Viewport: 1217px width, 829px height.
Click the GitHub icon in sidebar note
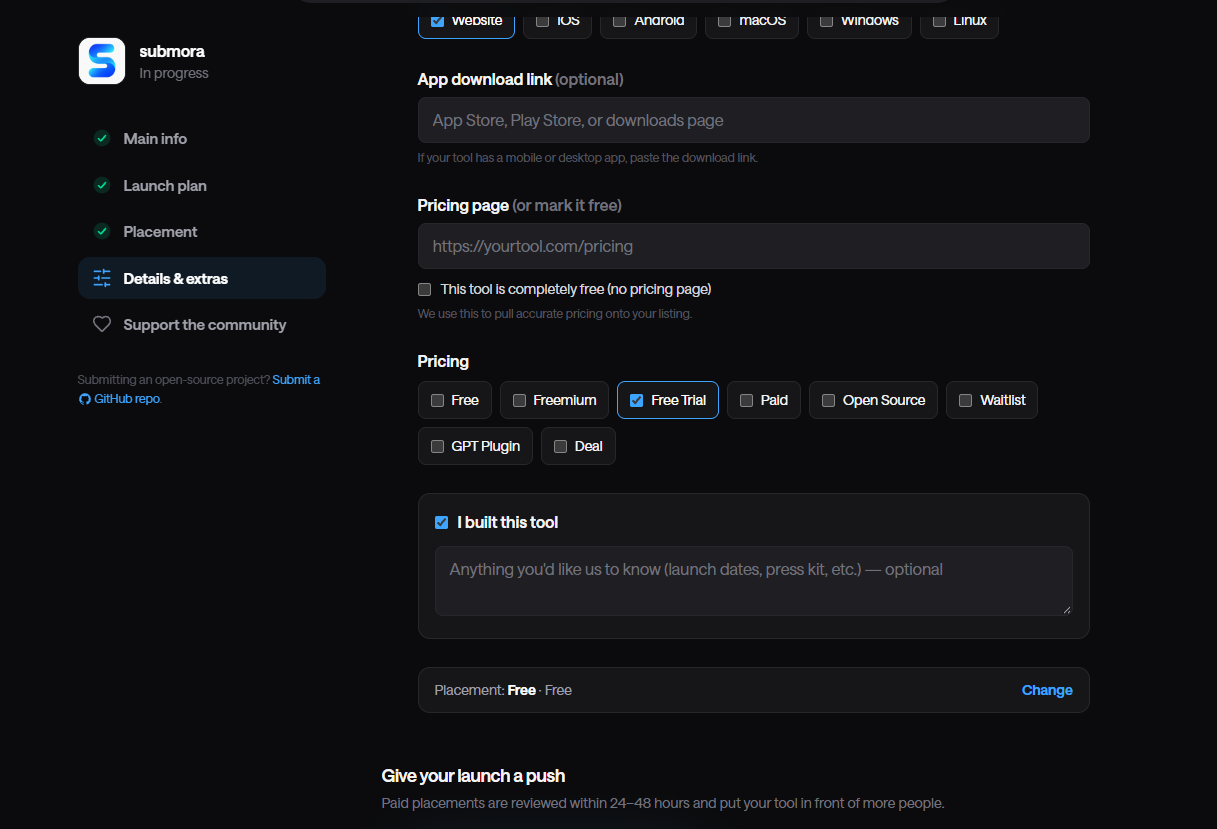click(85, 399)
